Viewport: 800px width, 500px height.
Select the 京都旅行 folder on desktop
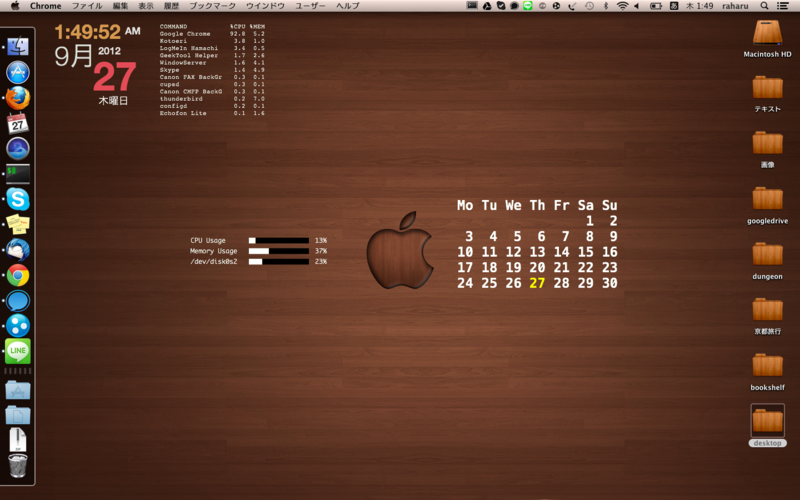click(x=767, y=310)
